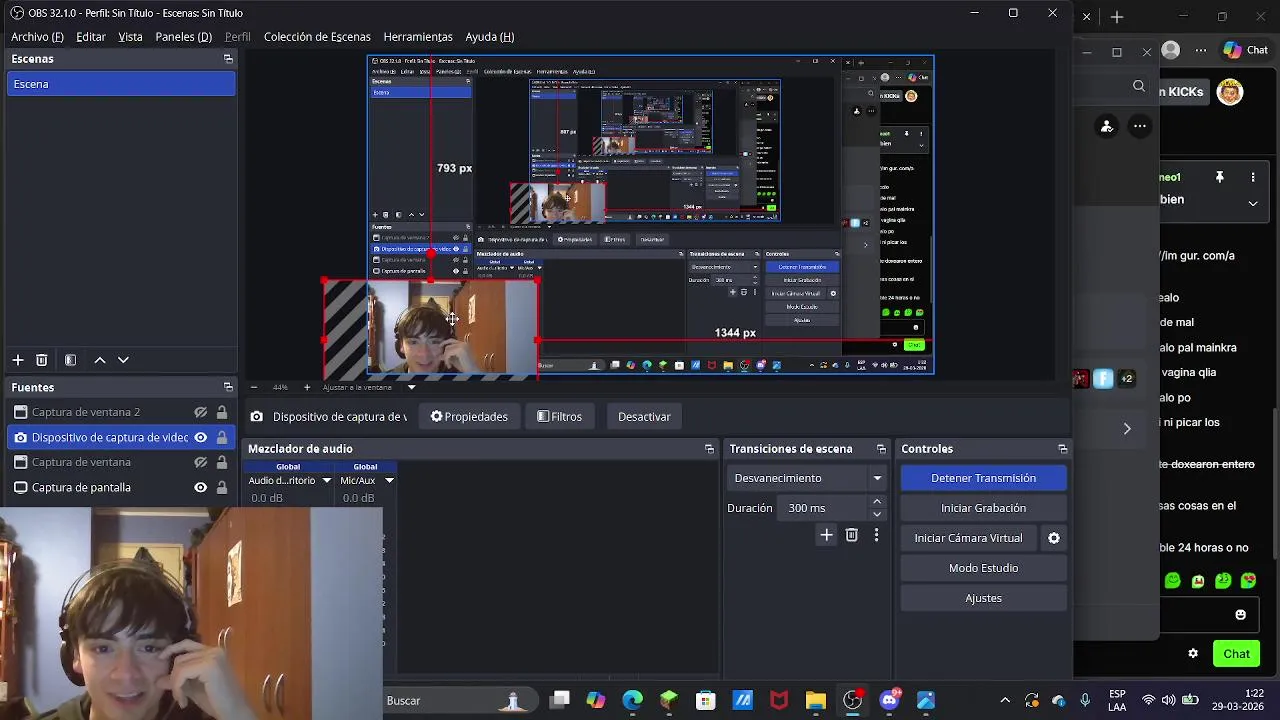Open emoji picker in the chat box
The width and height of the screenshot is (1280, 720).
[1241, 615]
